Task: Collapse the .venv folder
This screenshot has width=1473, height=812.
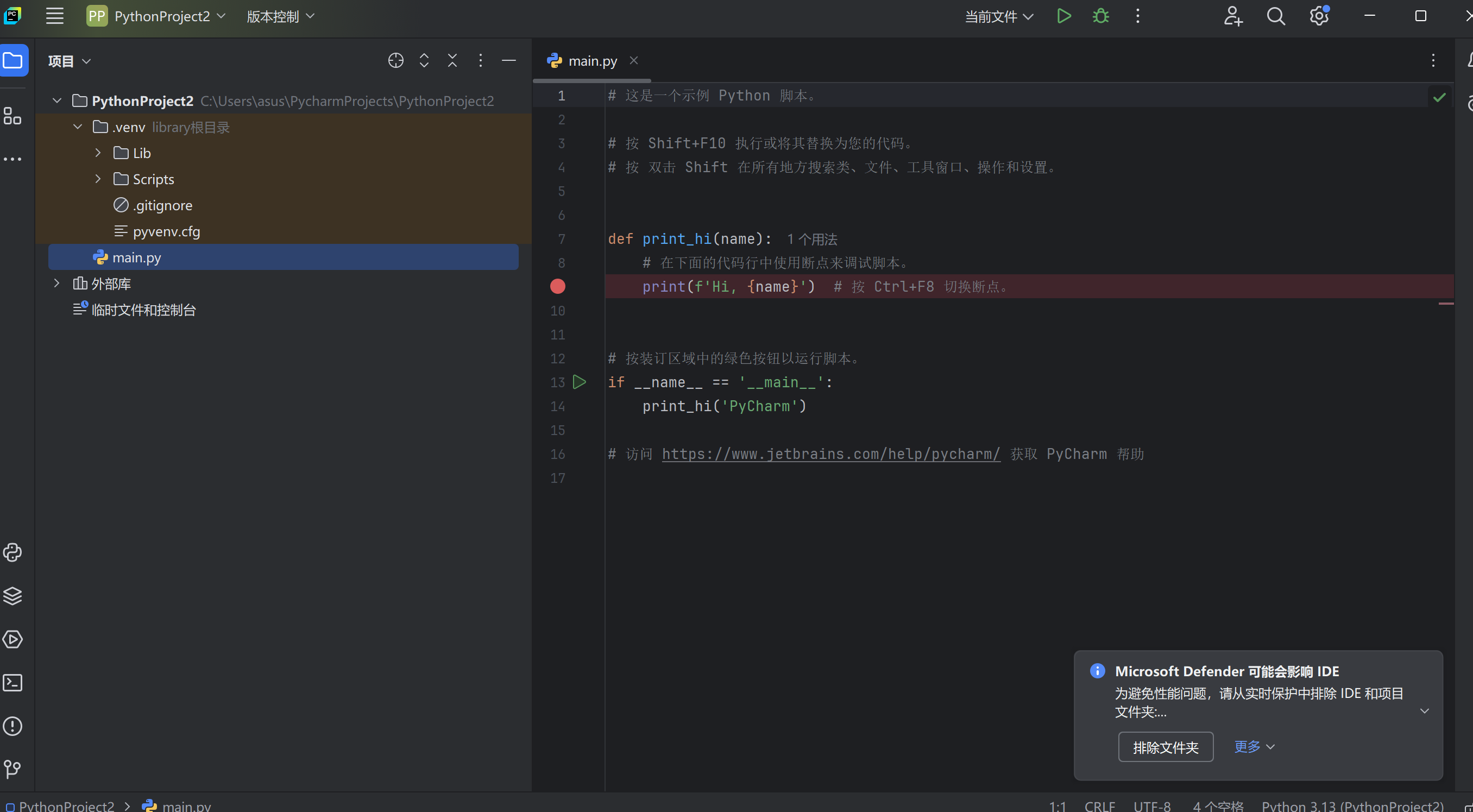Action: pos(78,127)
